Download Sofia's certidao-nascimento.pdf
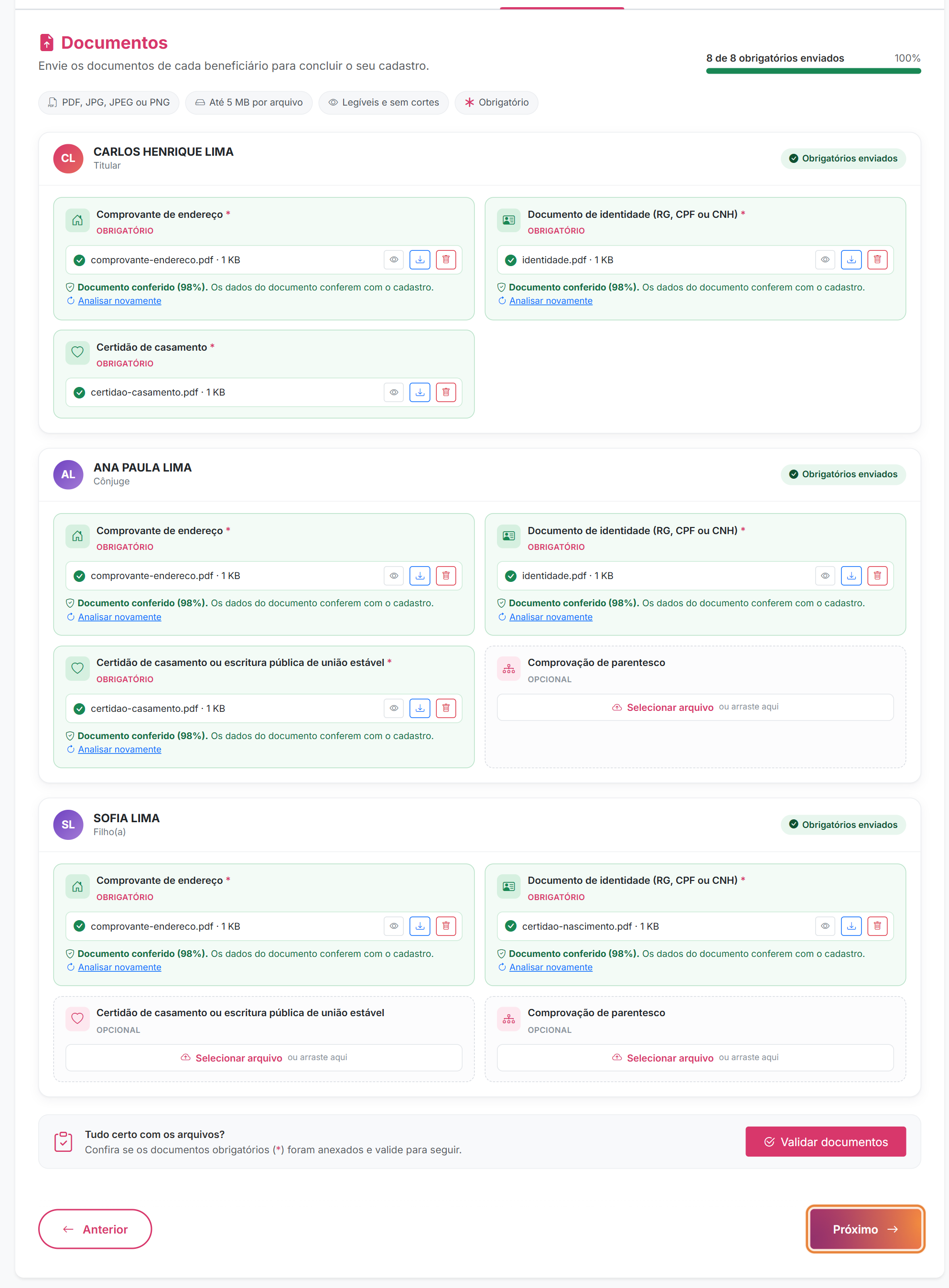Viewport: 949px width, 1288px height. 852,926
